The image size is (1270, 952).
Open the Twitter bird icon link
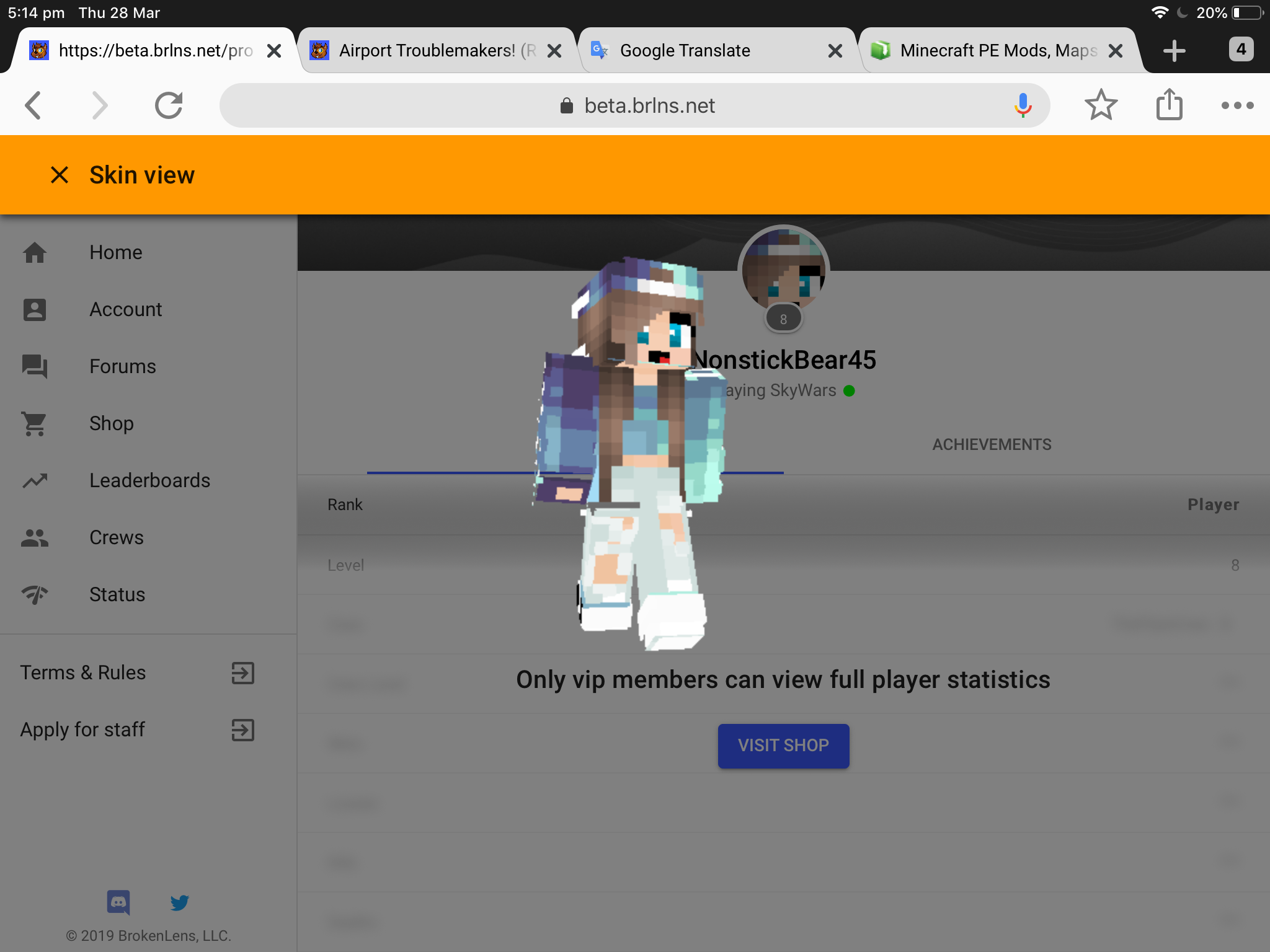pos(179,902)
